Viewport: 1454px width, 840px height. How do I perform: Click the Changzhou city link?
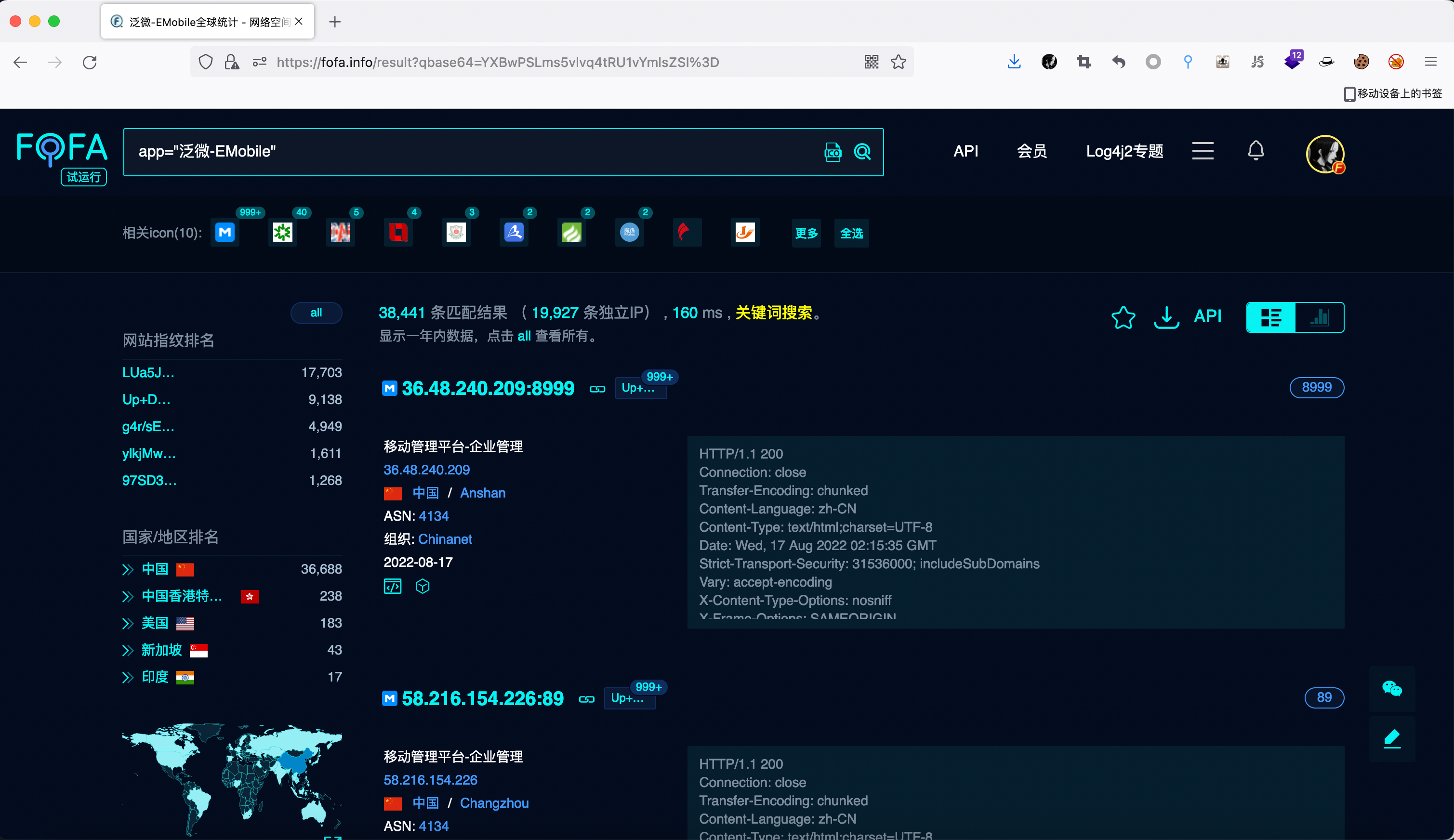[494, 803]
